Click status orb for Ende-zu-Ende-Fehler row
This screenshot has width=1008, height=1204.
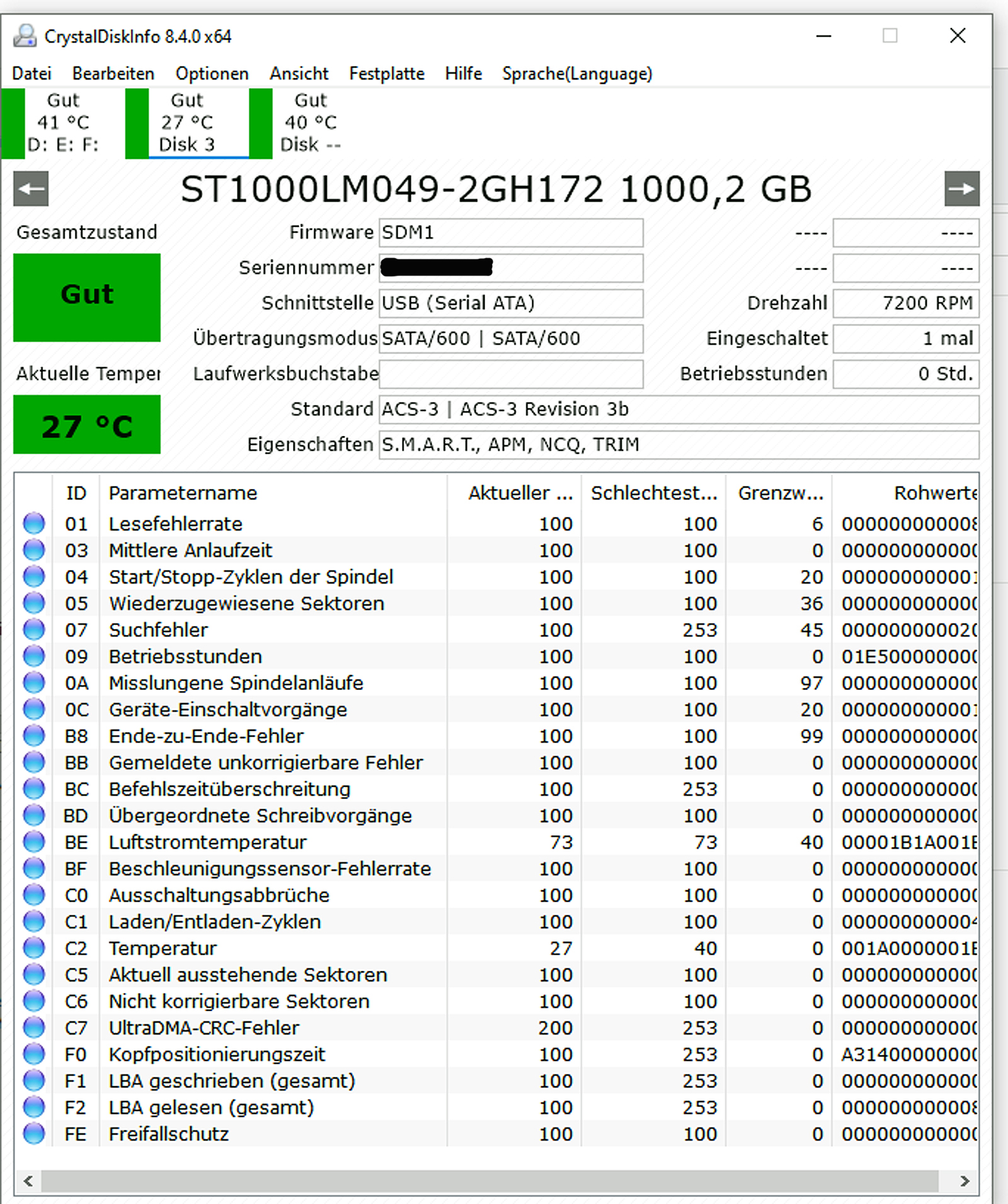pyautogui.click(x=34, y=735)
